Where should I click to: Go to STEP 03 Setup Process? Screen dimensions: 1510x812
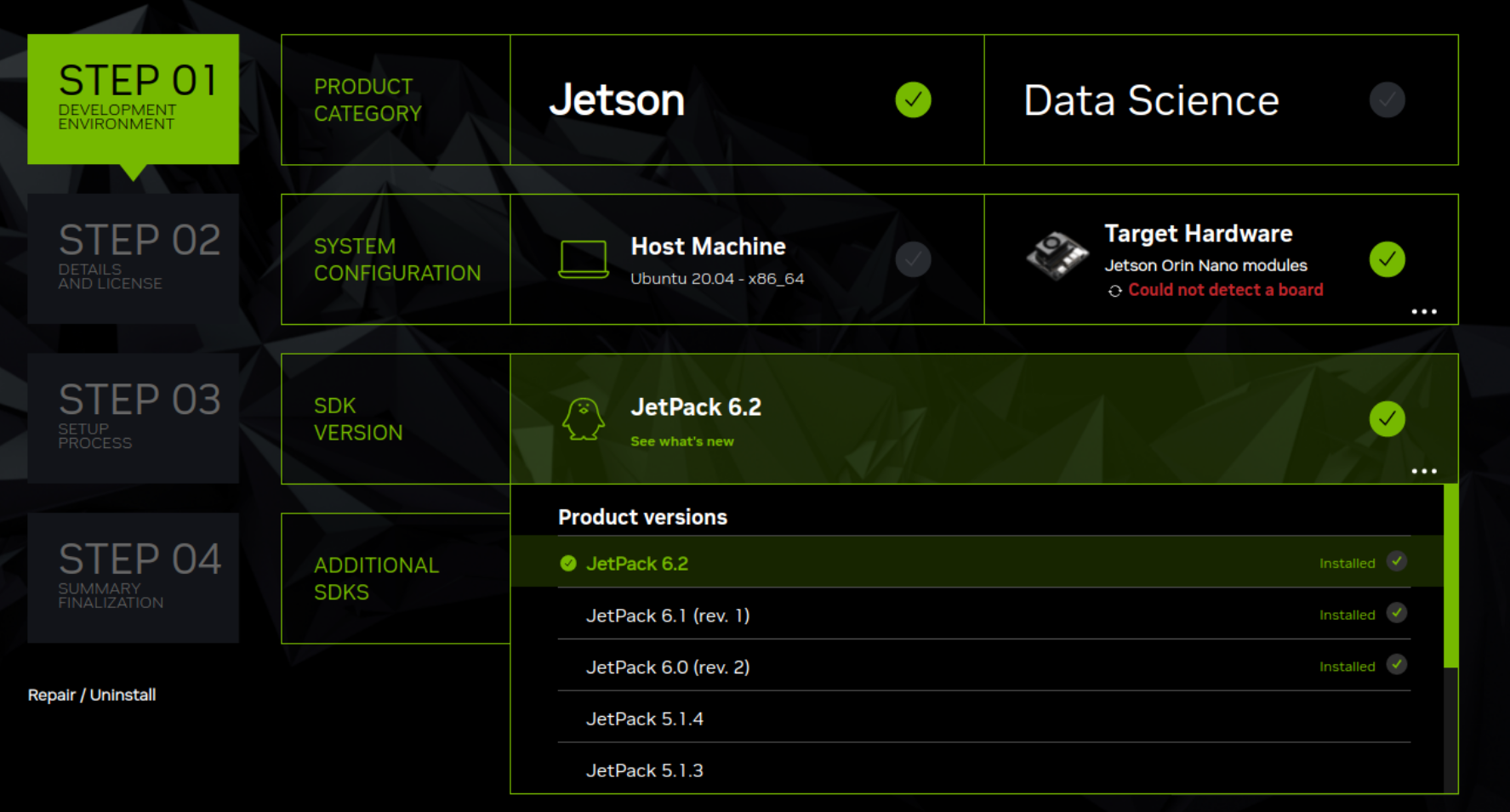pyautogui.click(x=133, y=418)
